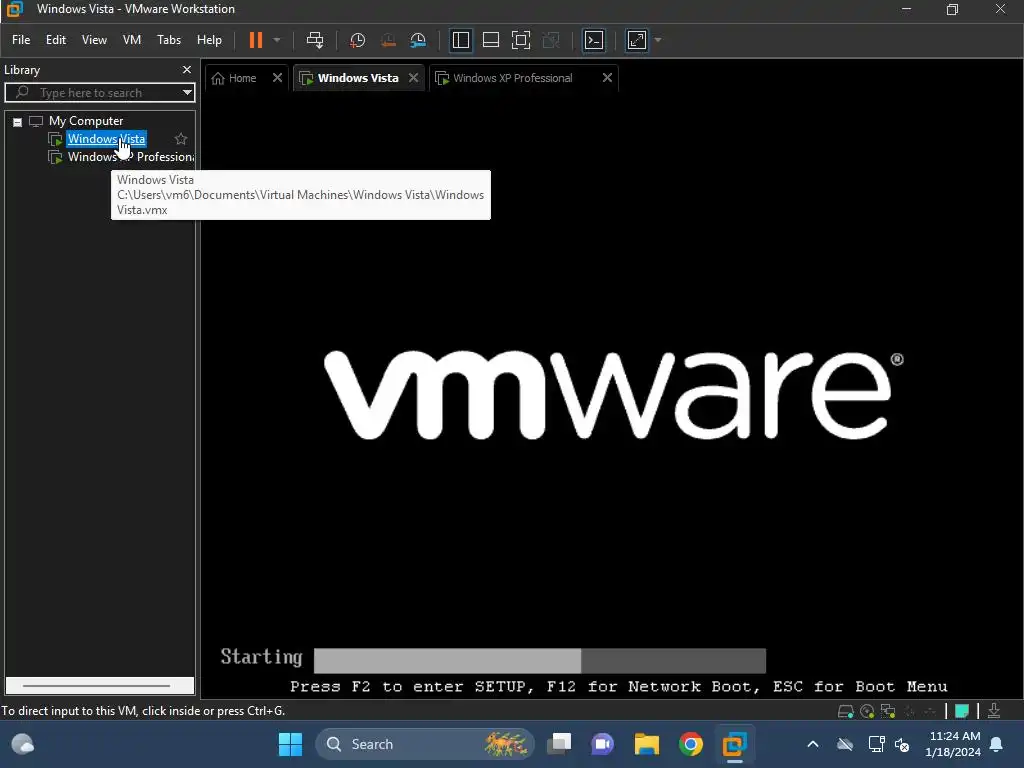1024x768 pixels.
Task: Take a snapshot of this virtual machine
Action: tap(357, 40)
